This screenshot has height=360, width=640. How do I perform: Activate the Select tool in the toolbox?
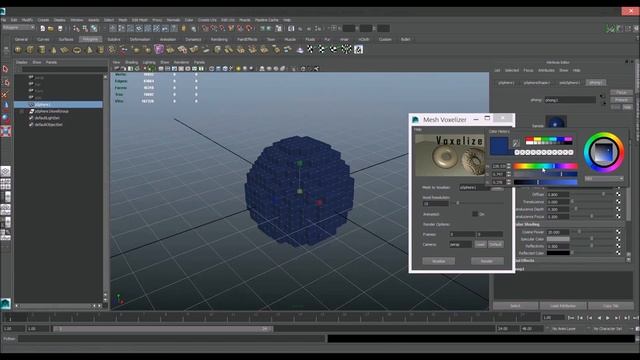(6, 69)
